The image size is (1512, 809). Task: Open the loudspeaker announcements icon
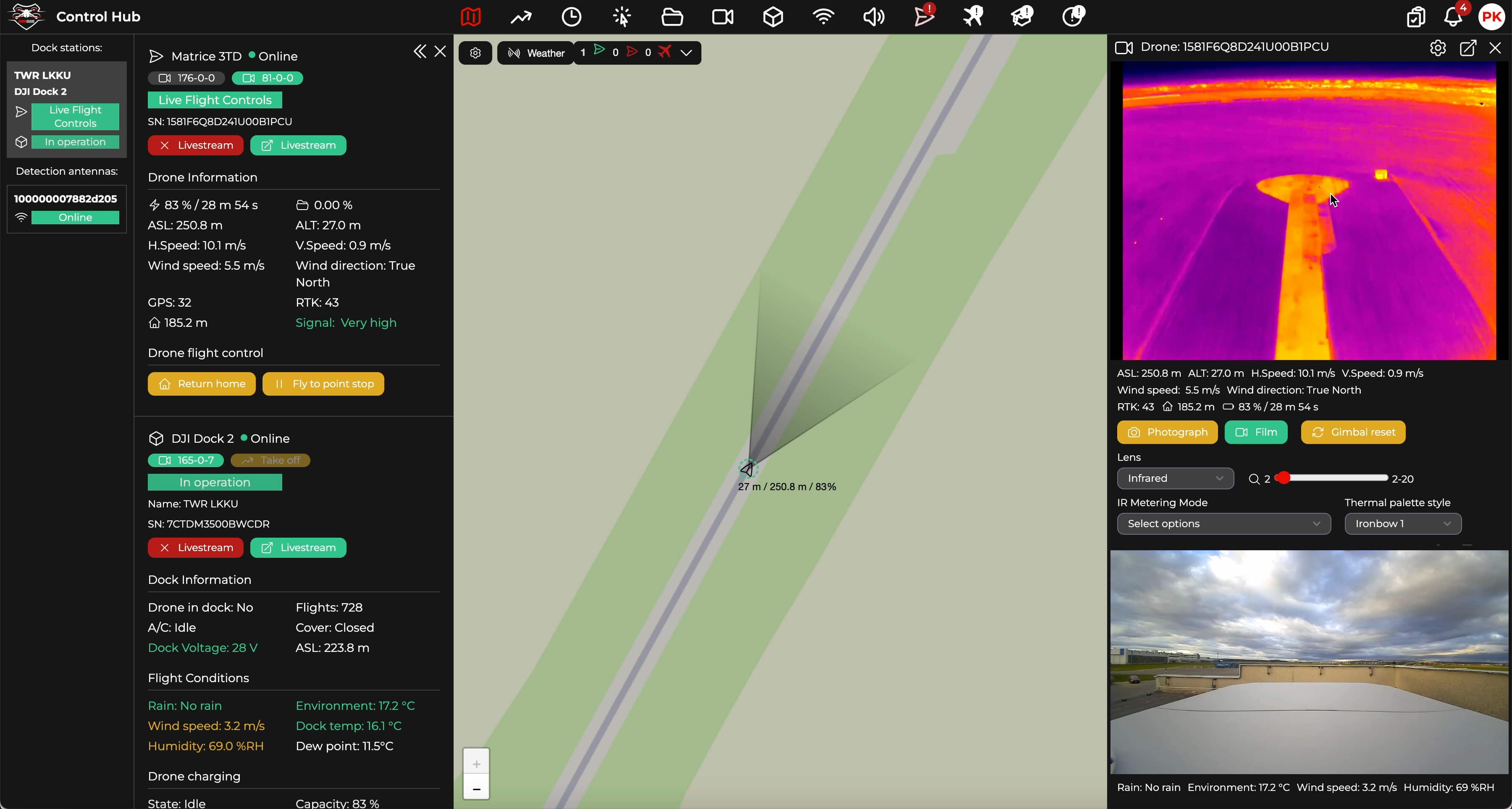click(874, 16)
